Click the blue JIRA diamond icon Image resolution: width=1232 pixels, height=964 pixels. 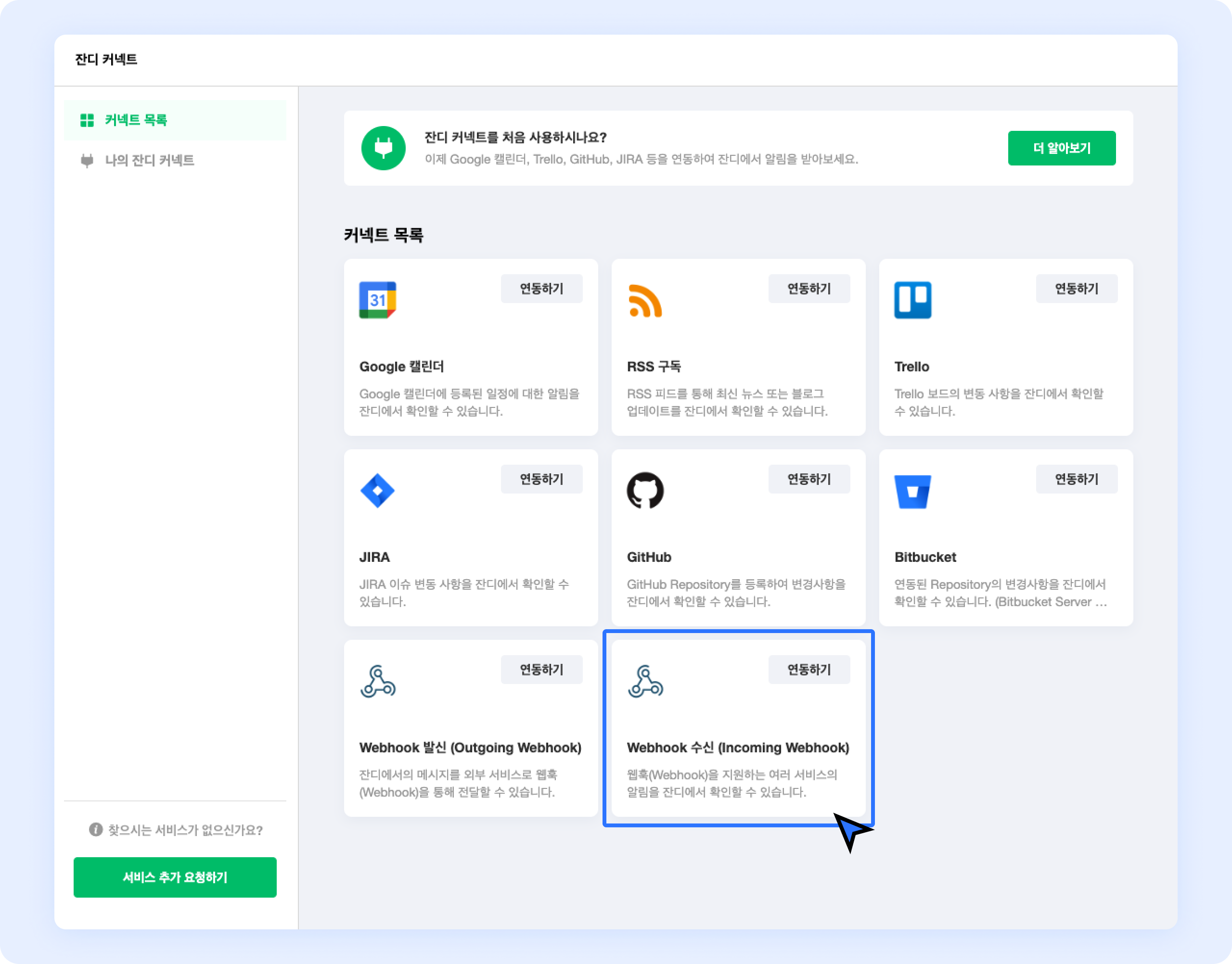pos(377,491)
